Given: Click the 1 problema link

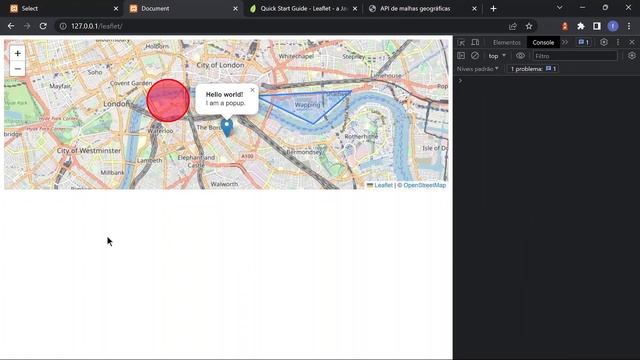Looking at the screenshot, I should [x=533, y=69].
